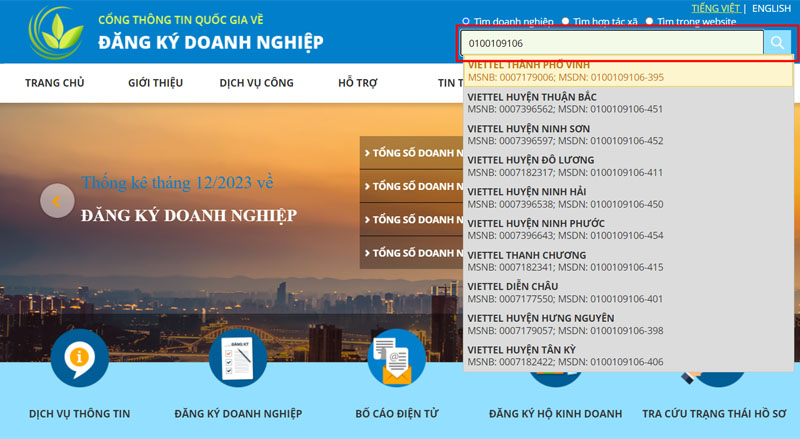The image size is (800, 439).
Task: Open the Dịch vụ thông tin info icon
Action: 80,357
